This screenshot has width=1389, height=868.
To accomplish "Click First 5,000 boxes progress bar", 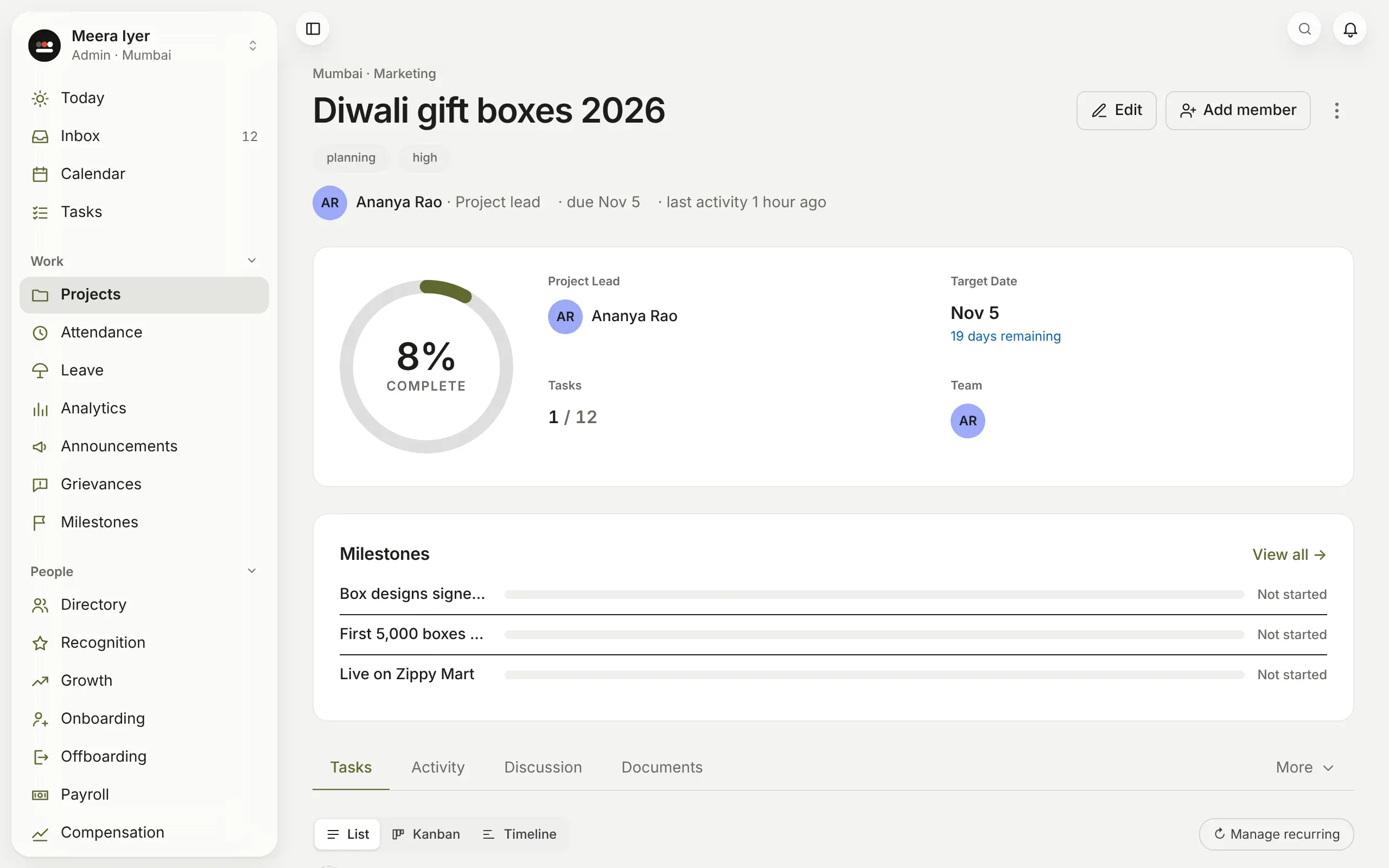I will pos(874,635).
